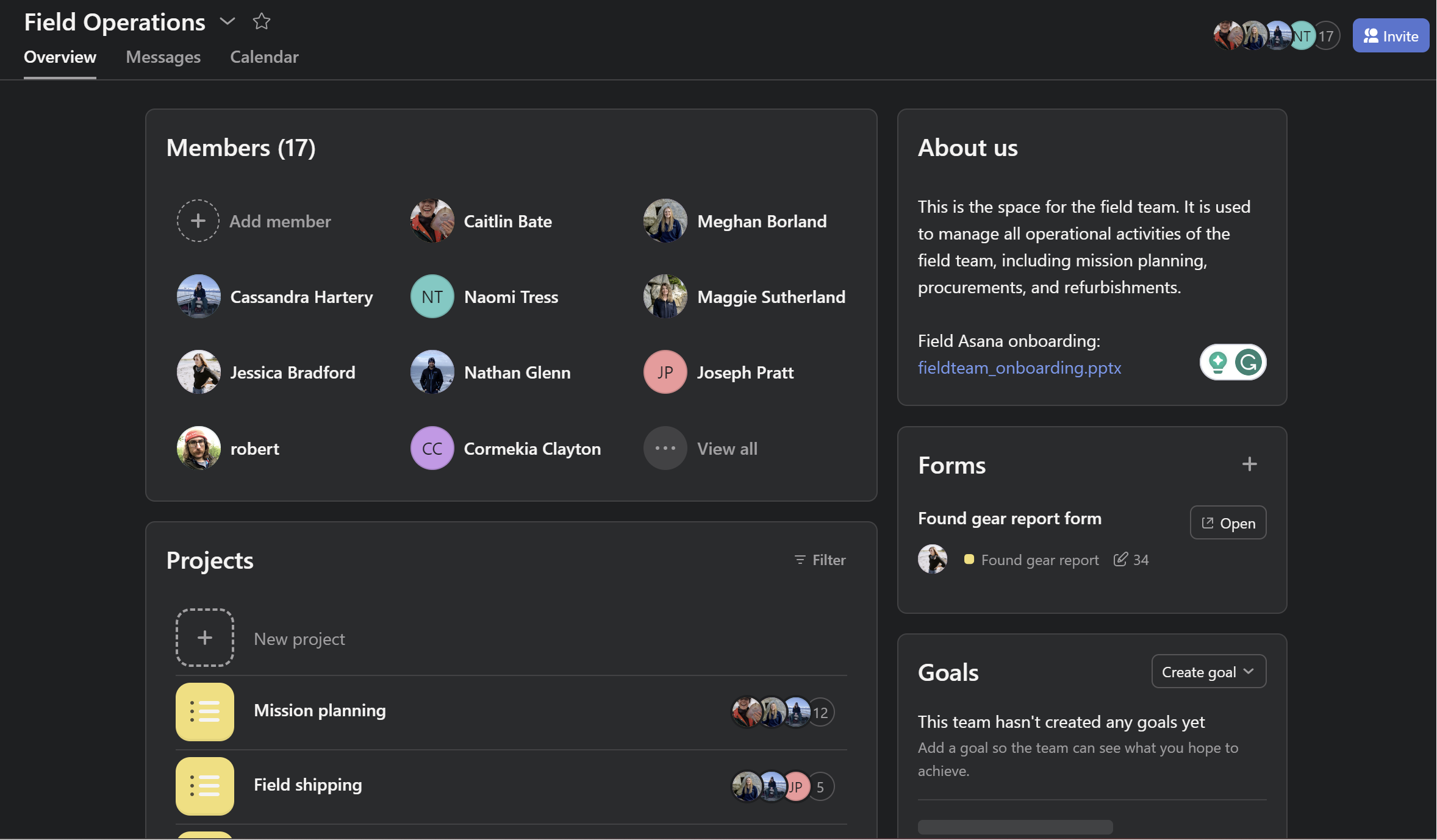Click the View all members ellipsis icon
The height and width of the screenshot is (840, 1437).
click(x=665, y=448)
